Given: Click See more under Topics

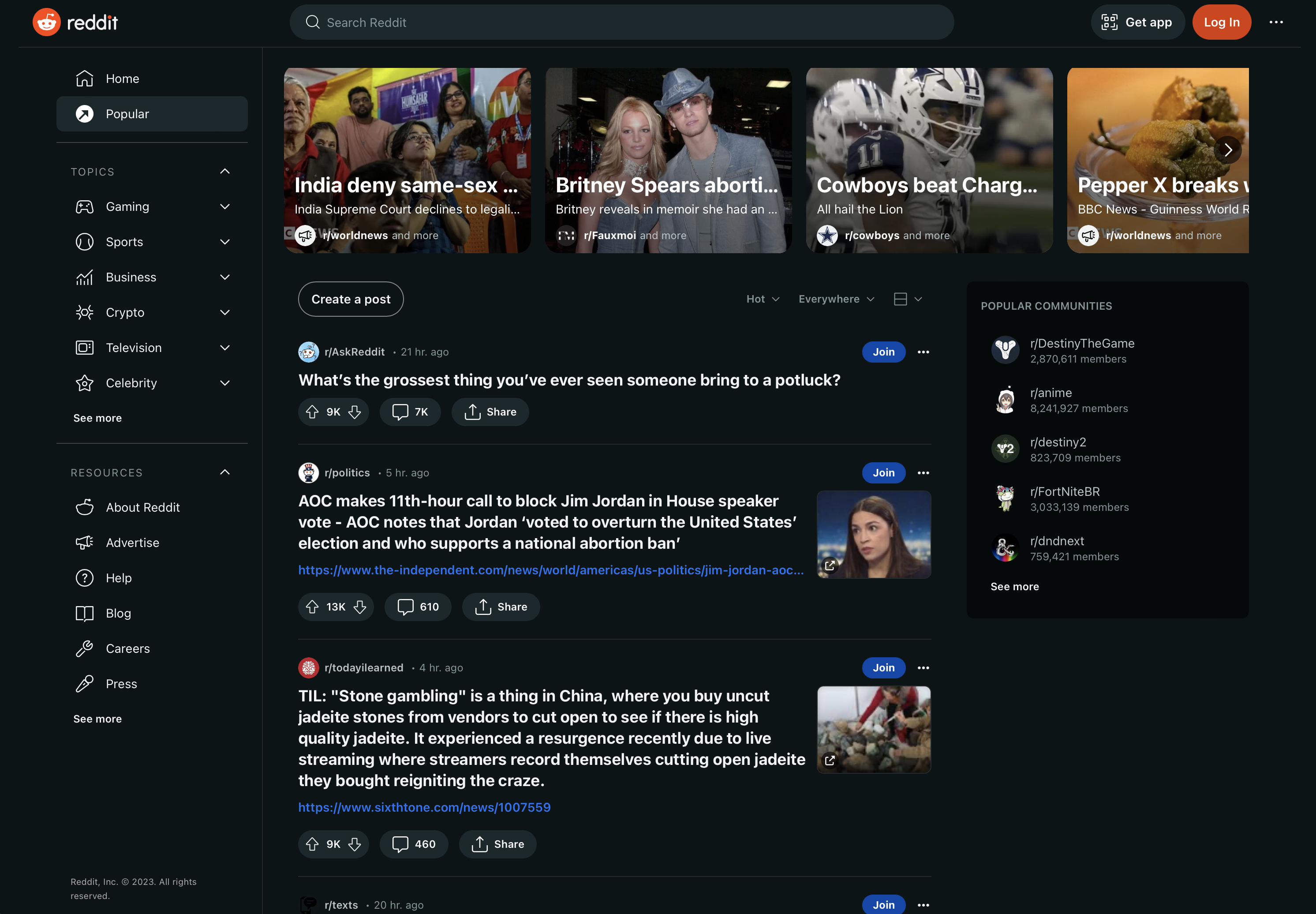Looking at the screenshot, I should 97,418.
